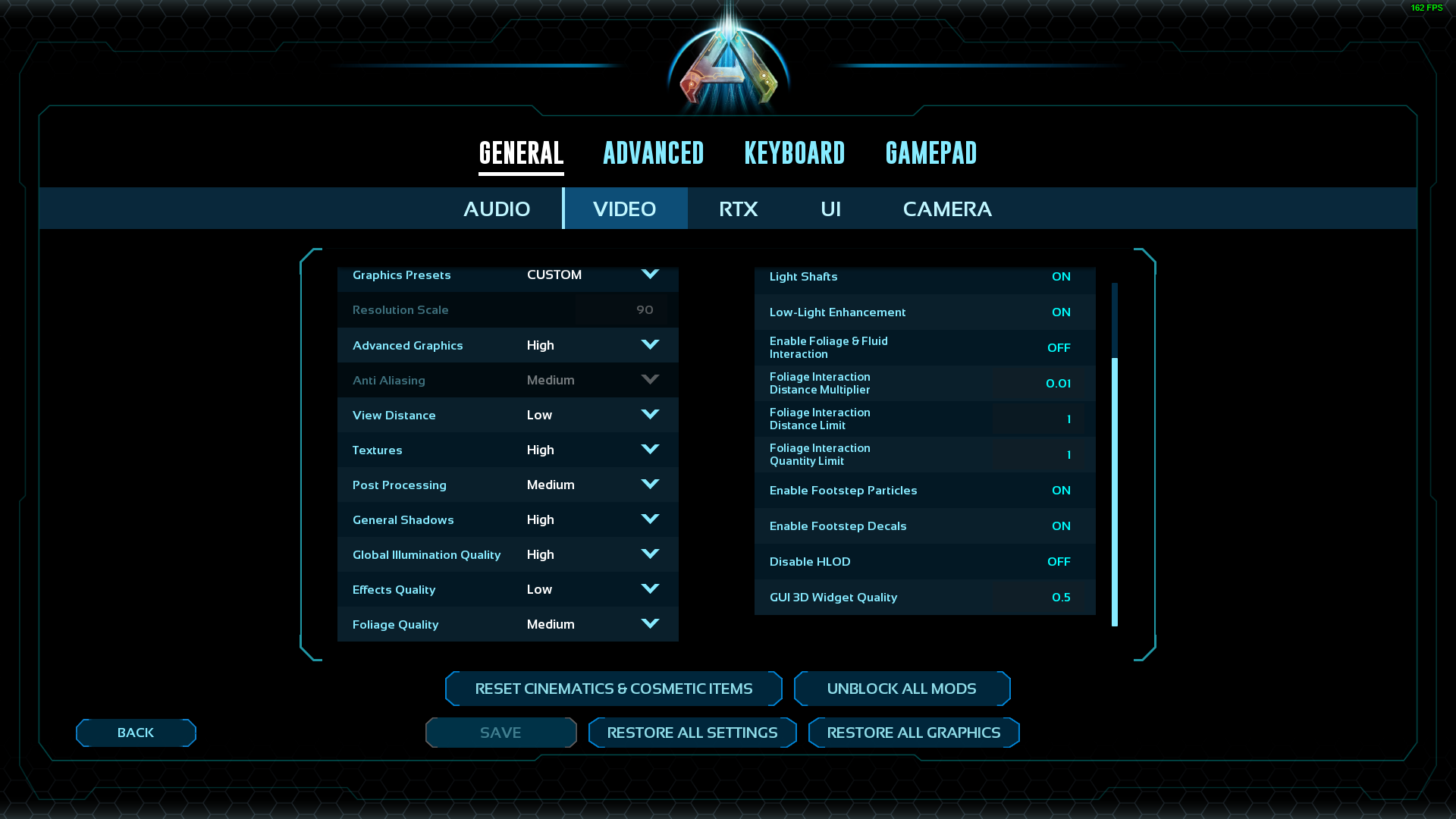
Task: Open the Graphics Presets dropdown arrow
Action: pyautogui.click(x=650, y=275)
